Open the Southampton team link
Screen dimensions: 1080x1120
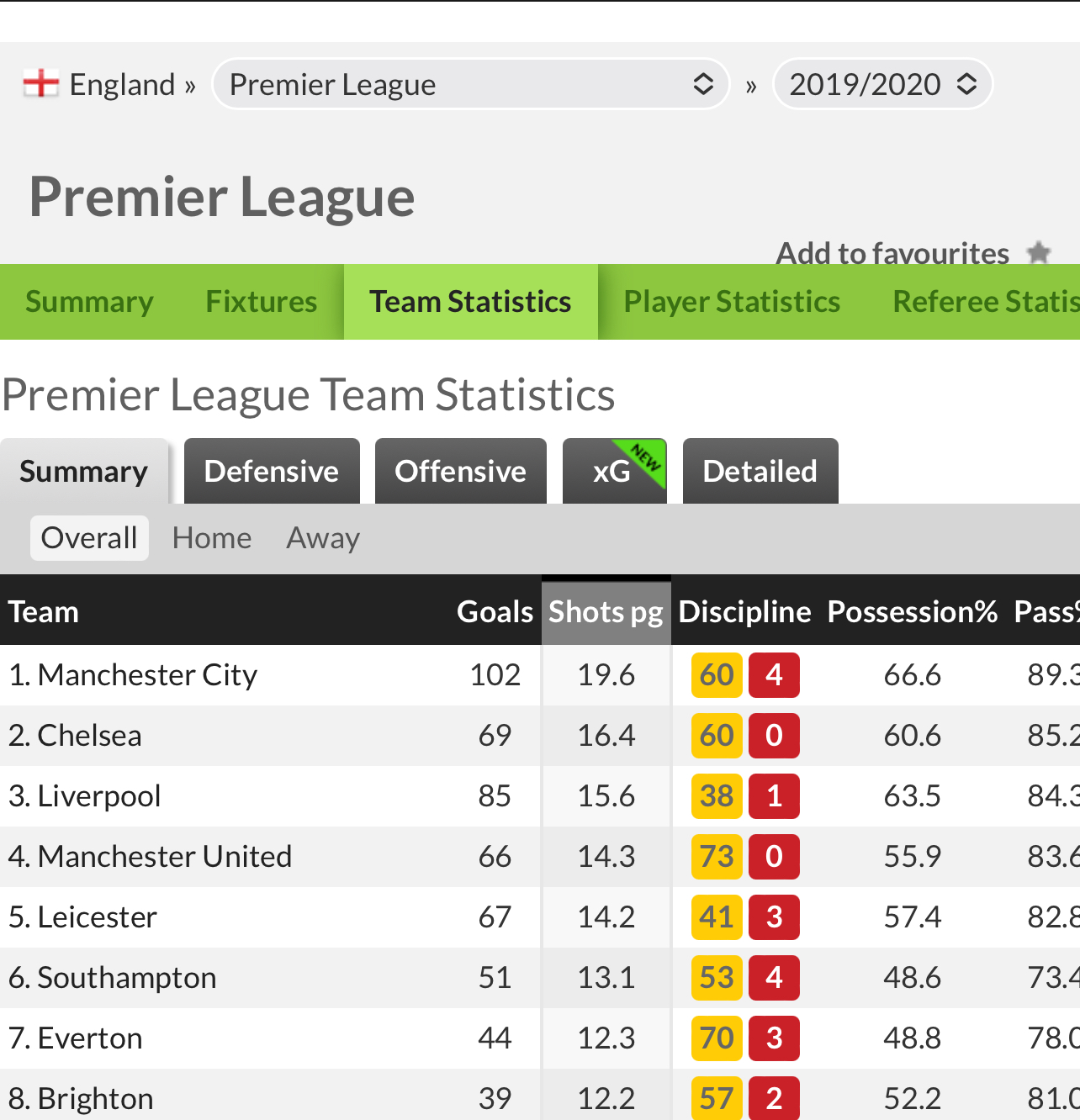[127, 978]
